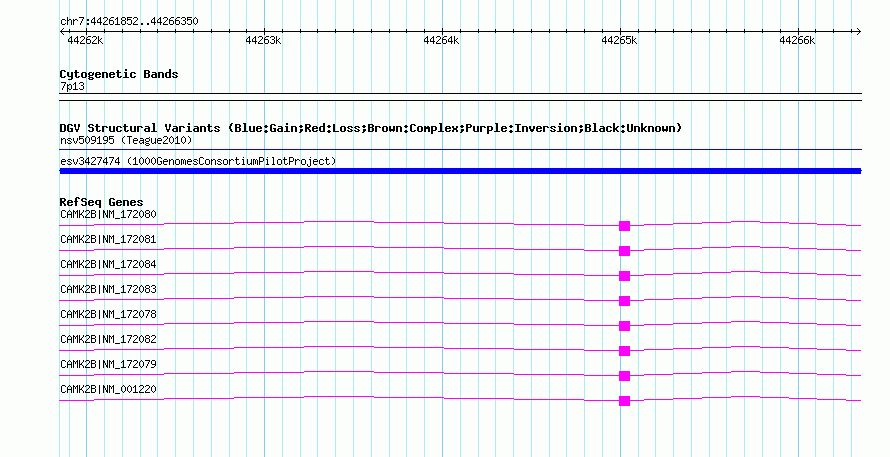This screenshot has height=457, width=890.
Task: Click the thin blue nsv509195 gain line
Action: pos(460,150)
